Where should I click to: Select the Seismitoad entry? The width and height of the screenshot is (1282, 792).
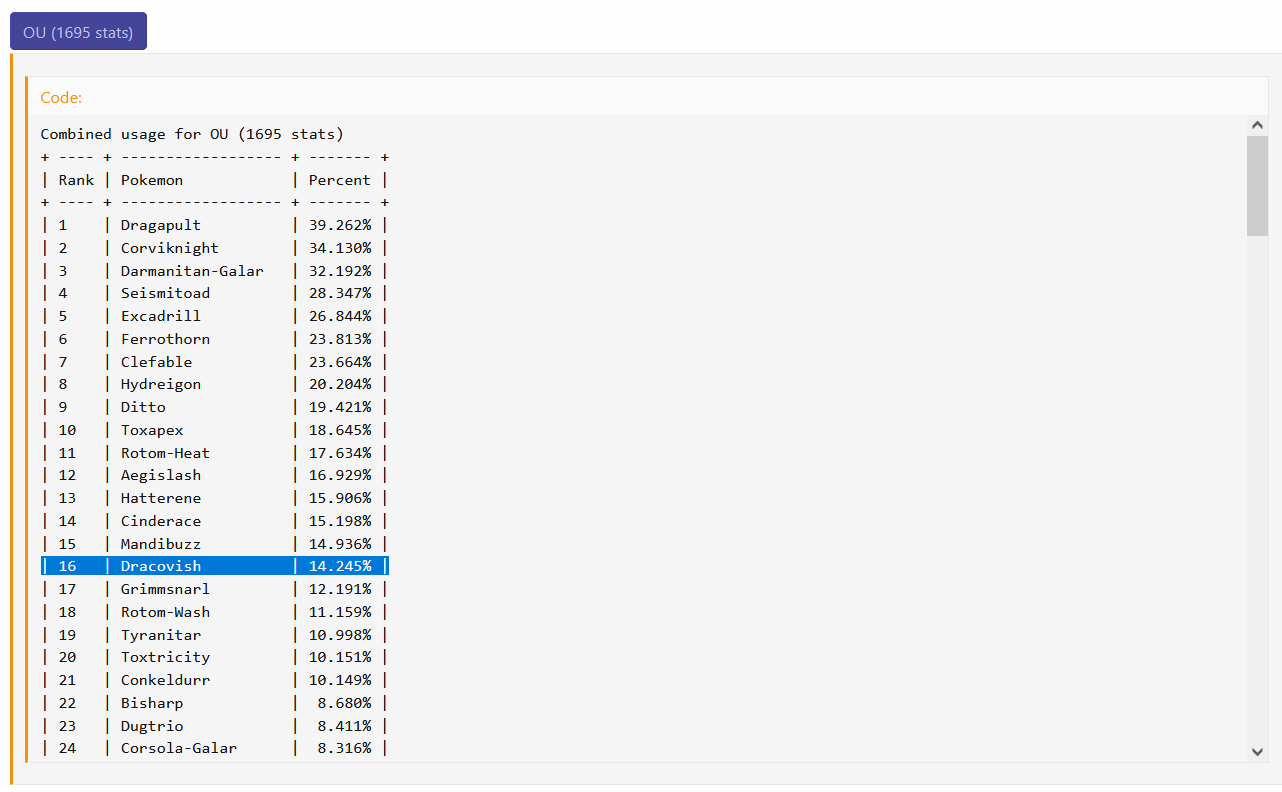click(165, 293)
